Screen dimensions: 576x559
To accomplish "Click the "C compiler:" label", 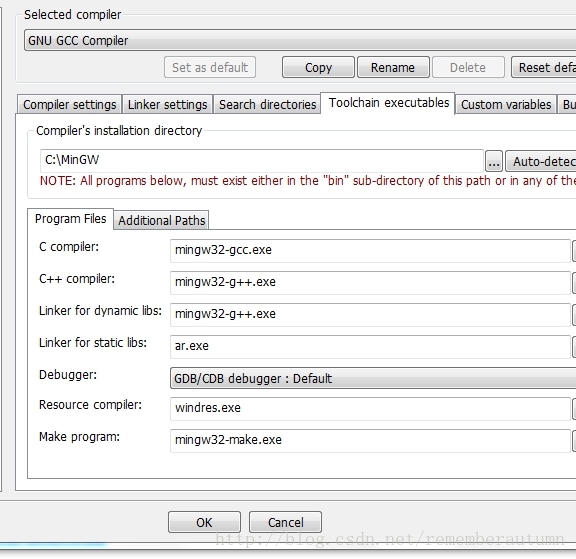I will click(69, 247).
